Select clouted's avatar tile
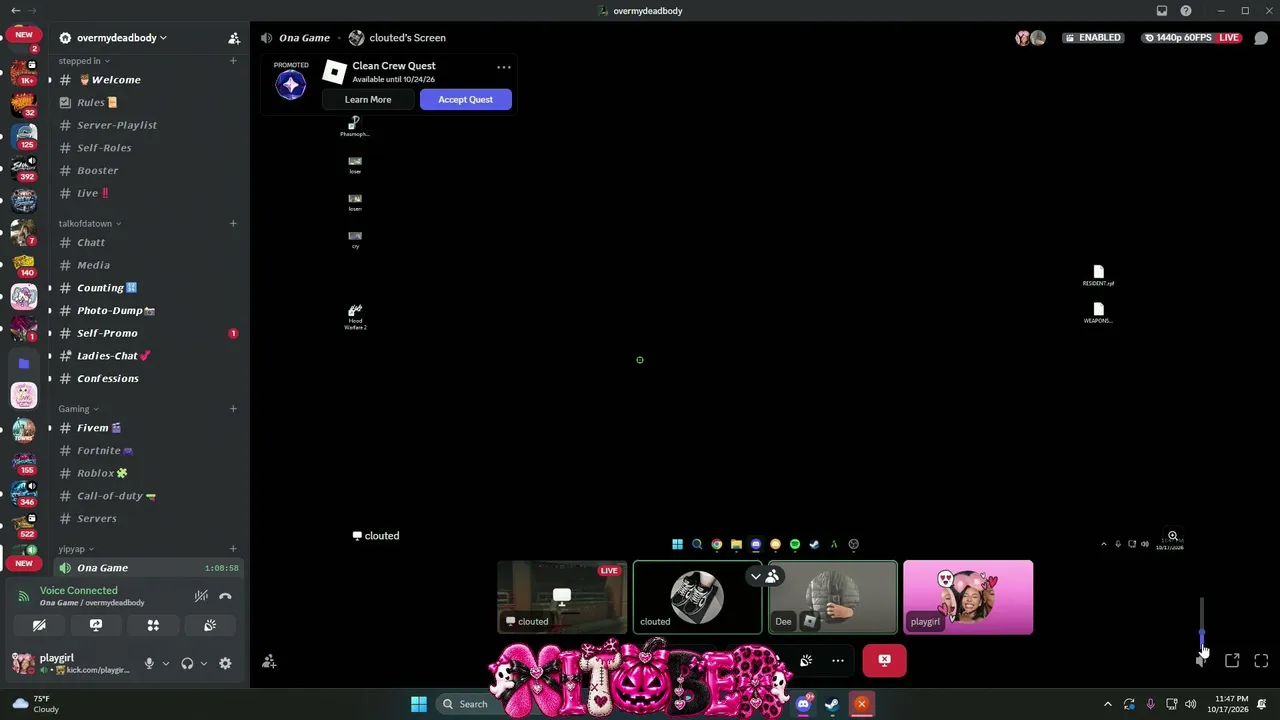 (697, 597)
